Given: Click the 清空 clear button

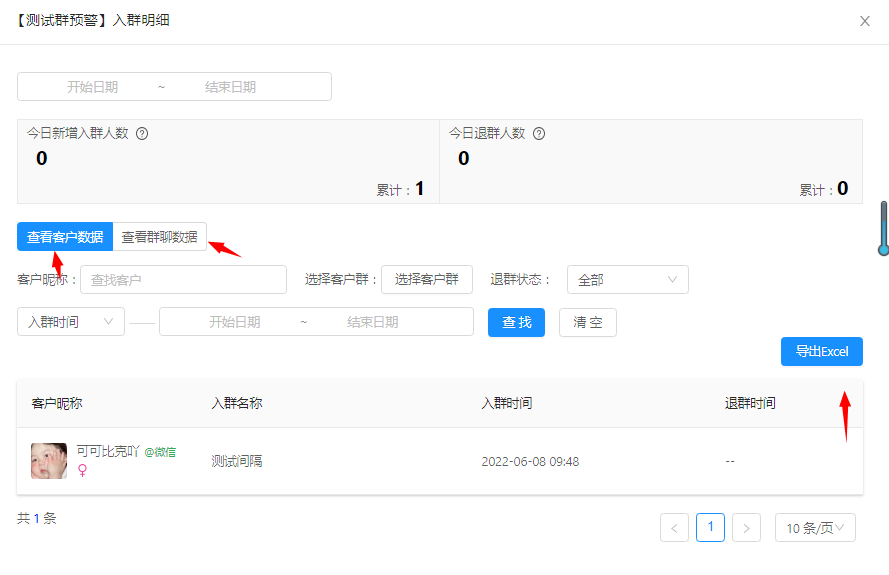Looking at the screenshot, I should pyautogui.click(x=587, y=322).
